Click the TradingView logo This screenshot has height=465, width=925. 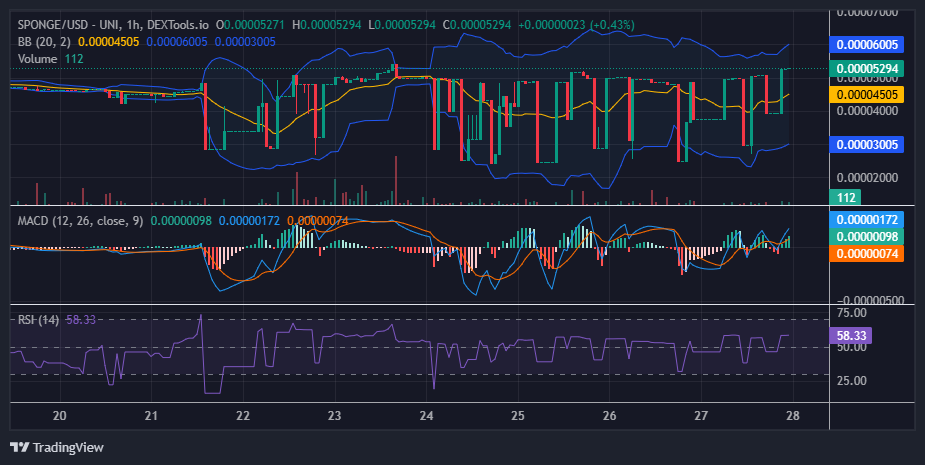tap(57, 447)
